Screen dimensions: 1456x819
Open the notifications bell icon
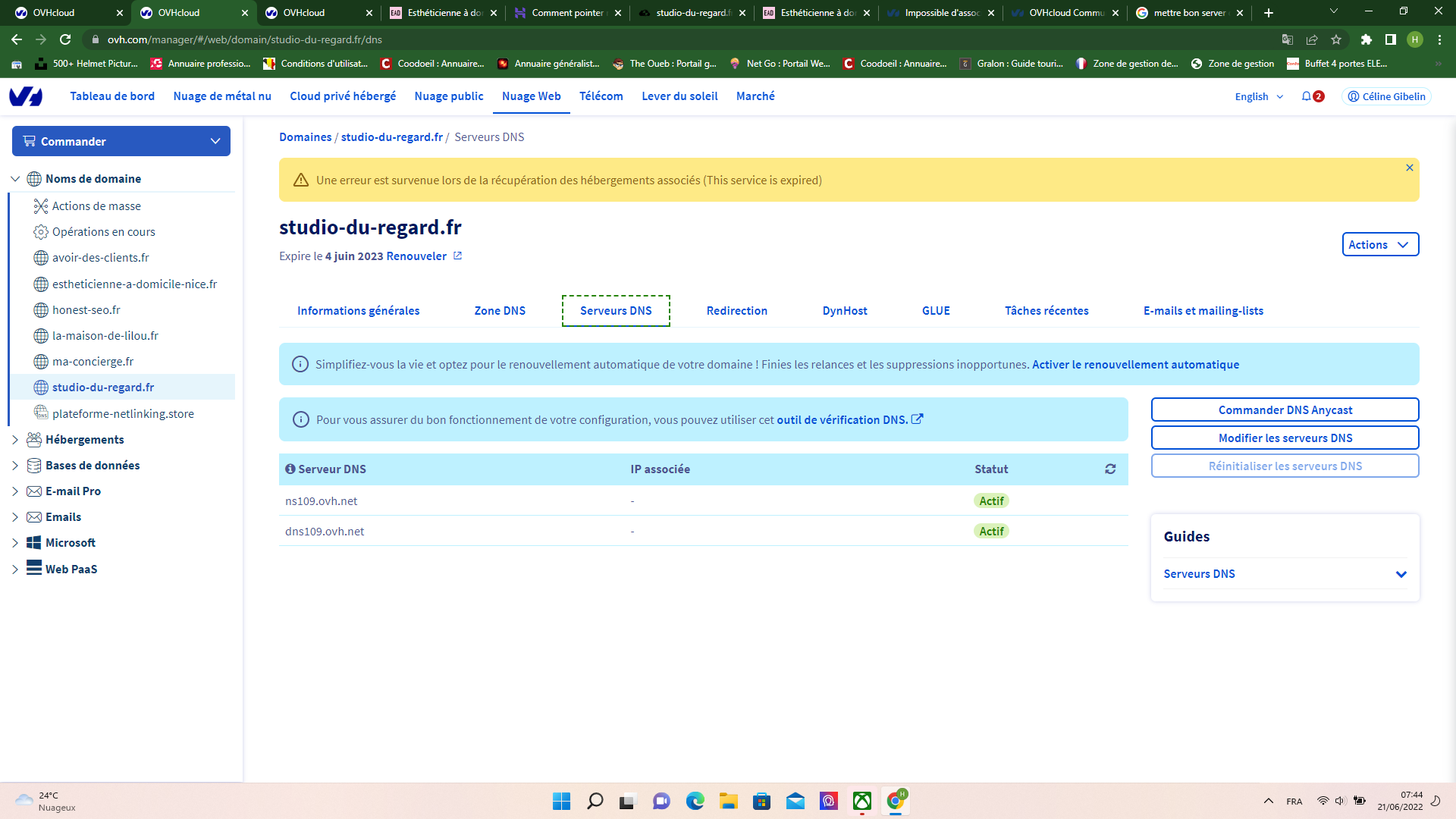(1307, 96)
